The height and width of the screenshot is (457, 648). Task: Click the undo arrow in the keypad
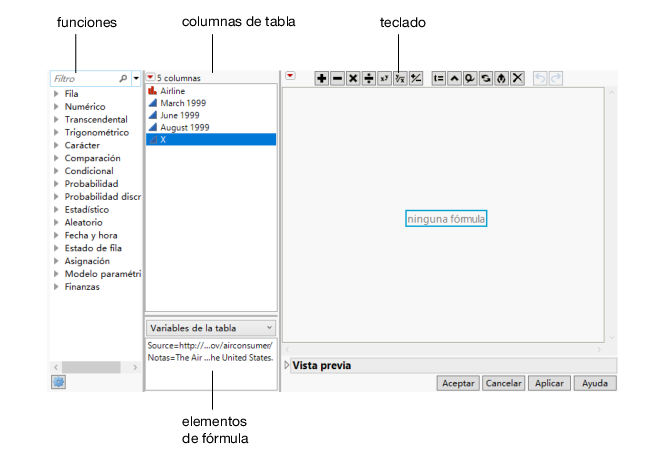(x=540, y=78)
